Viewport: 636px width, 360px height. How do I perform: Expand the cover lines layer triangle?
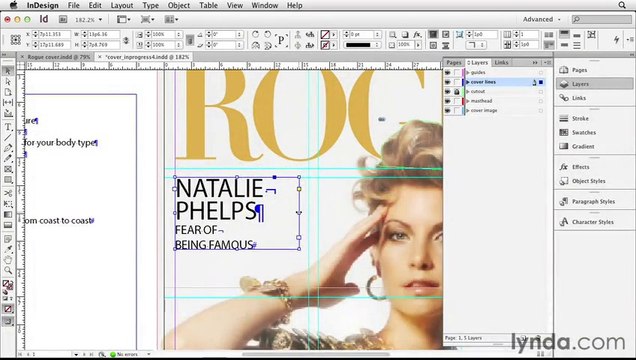pos(468,82)
